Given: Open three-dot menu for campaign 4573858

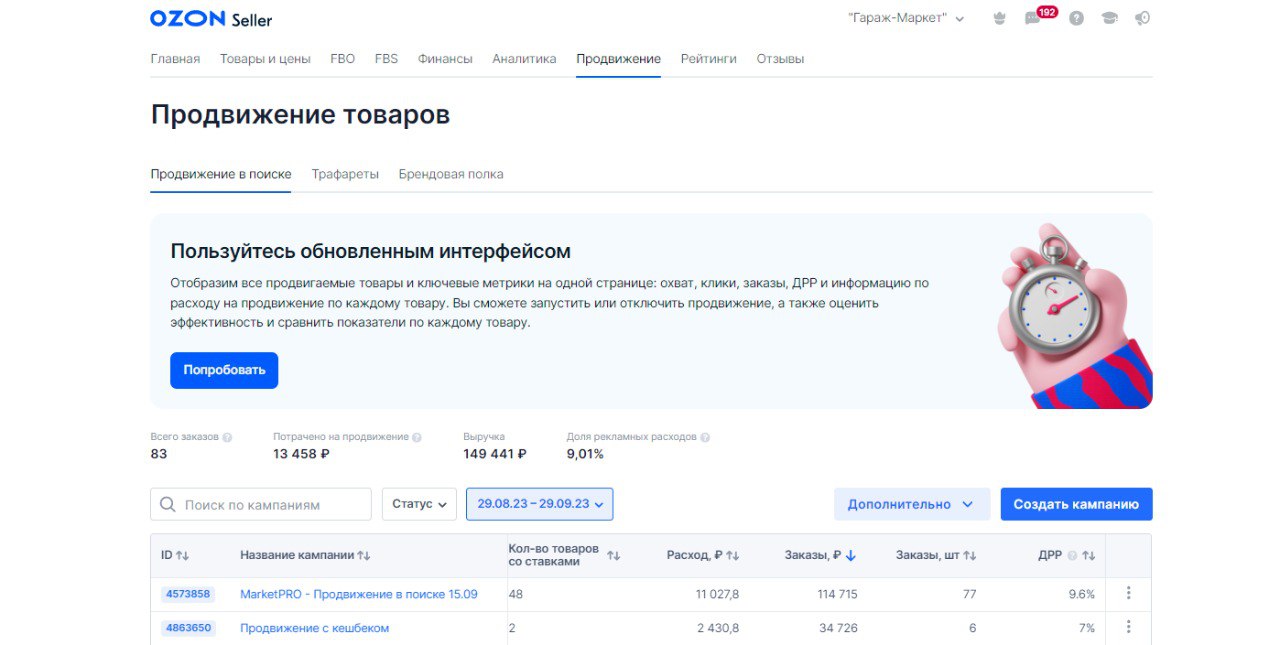Looking at the screenshot, I should [1128, 593].
